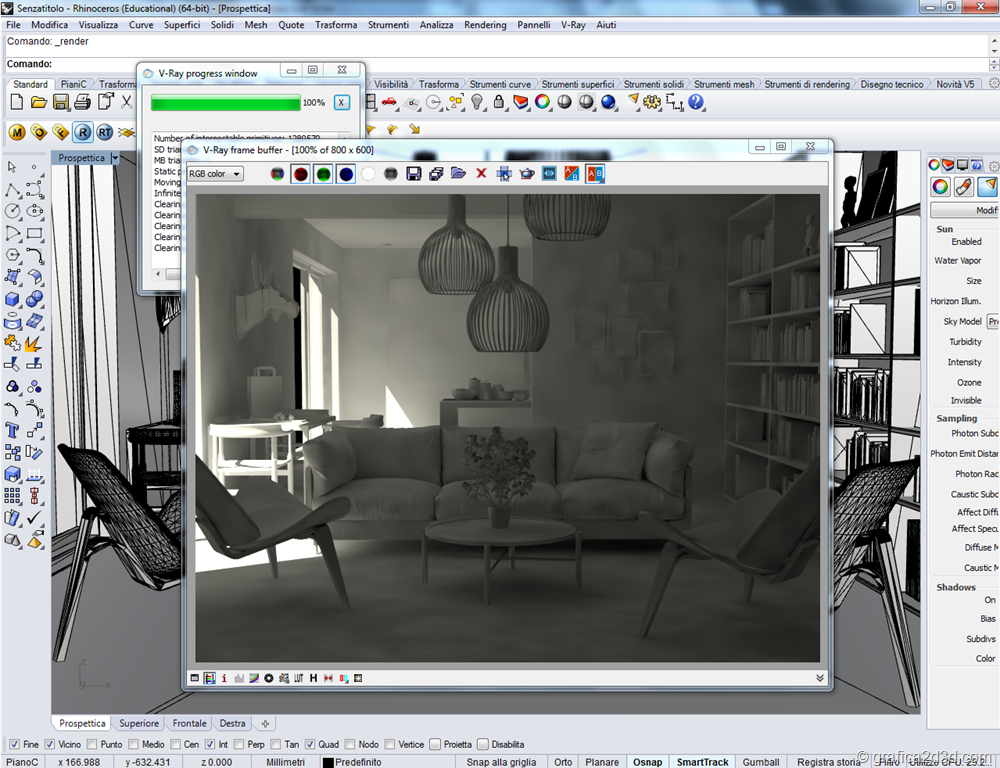The height and width of the screenshot is (768, 1000).
Task: Open the RGB color channel dropdown
Action: click(215, 174)
